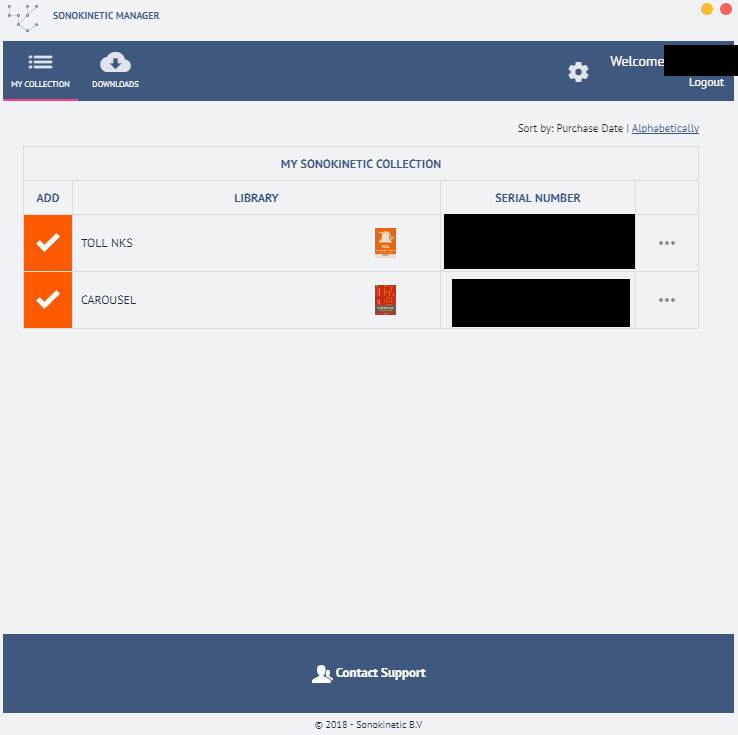Click the MY SONOKINETIC COLLECTION heading
The image size is (738, 735).
tap(361, 164)
